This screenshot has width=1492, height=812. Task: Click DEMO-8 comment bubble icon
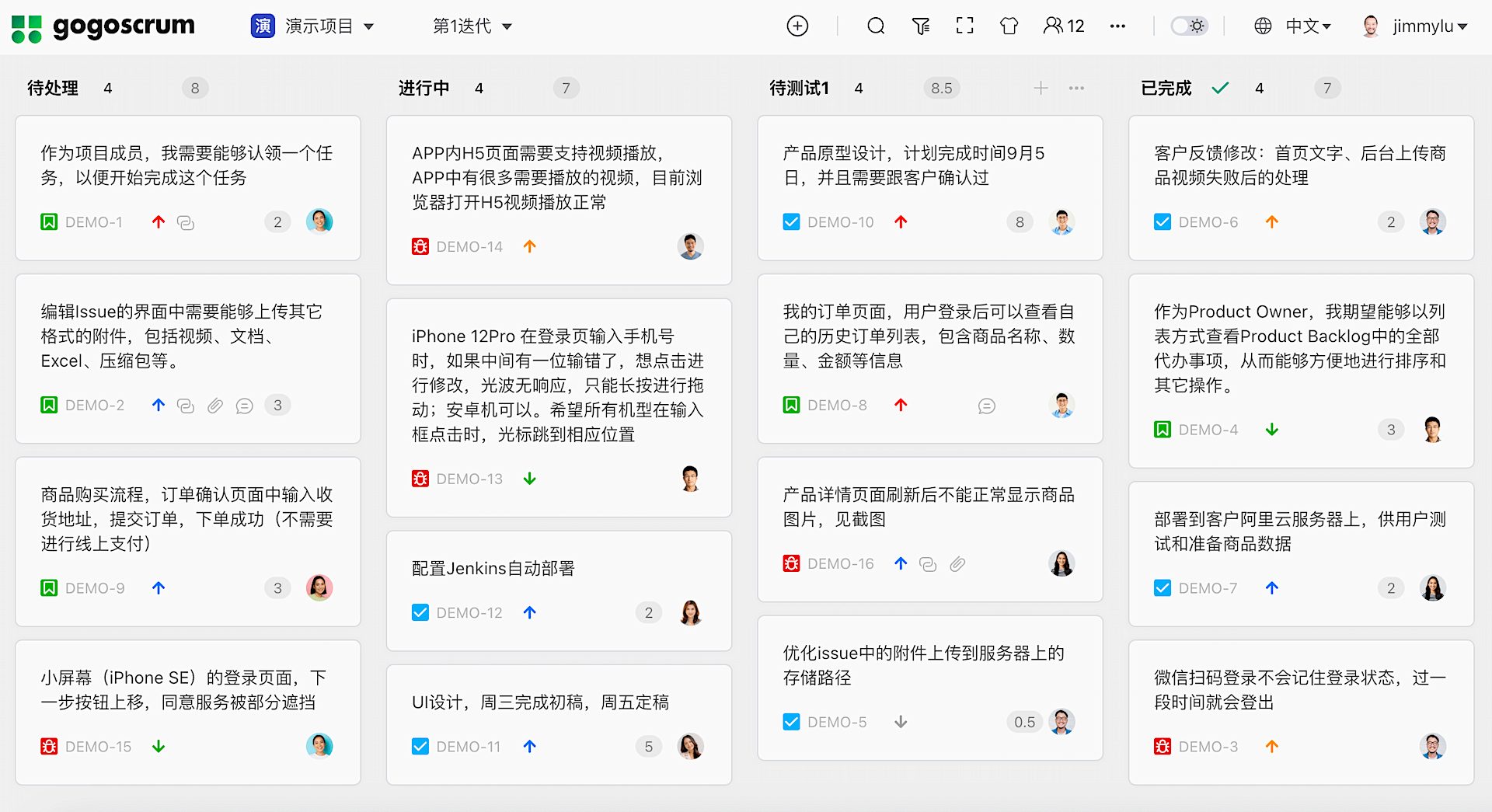(x=987, y=406)
